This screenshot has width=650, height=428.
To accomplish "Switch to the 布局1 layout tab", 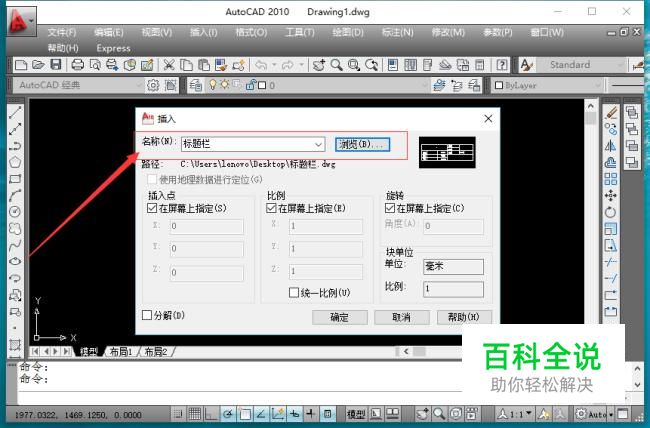I will click(x=121, y=352).
